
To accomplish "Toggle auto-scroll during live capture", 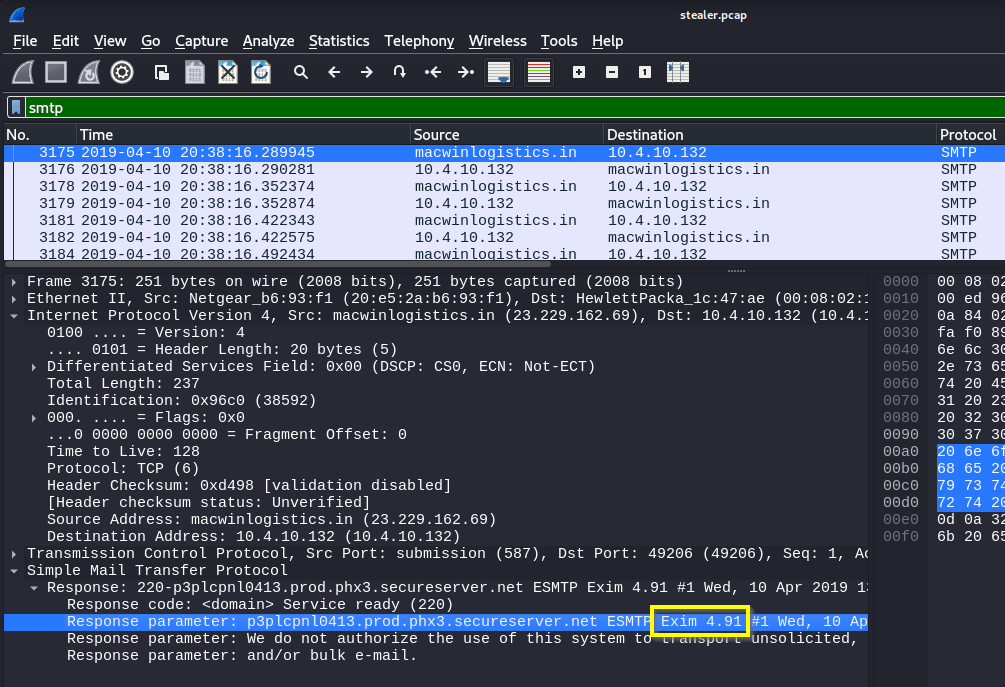I will click(498, 72).
